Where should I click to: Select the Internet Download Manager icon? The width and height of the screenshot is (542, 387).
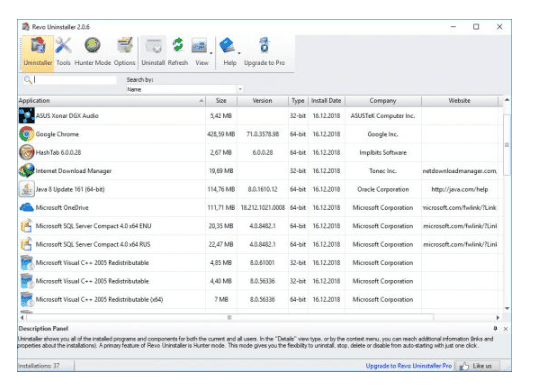coord(27,170)
